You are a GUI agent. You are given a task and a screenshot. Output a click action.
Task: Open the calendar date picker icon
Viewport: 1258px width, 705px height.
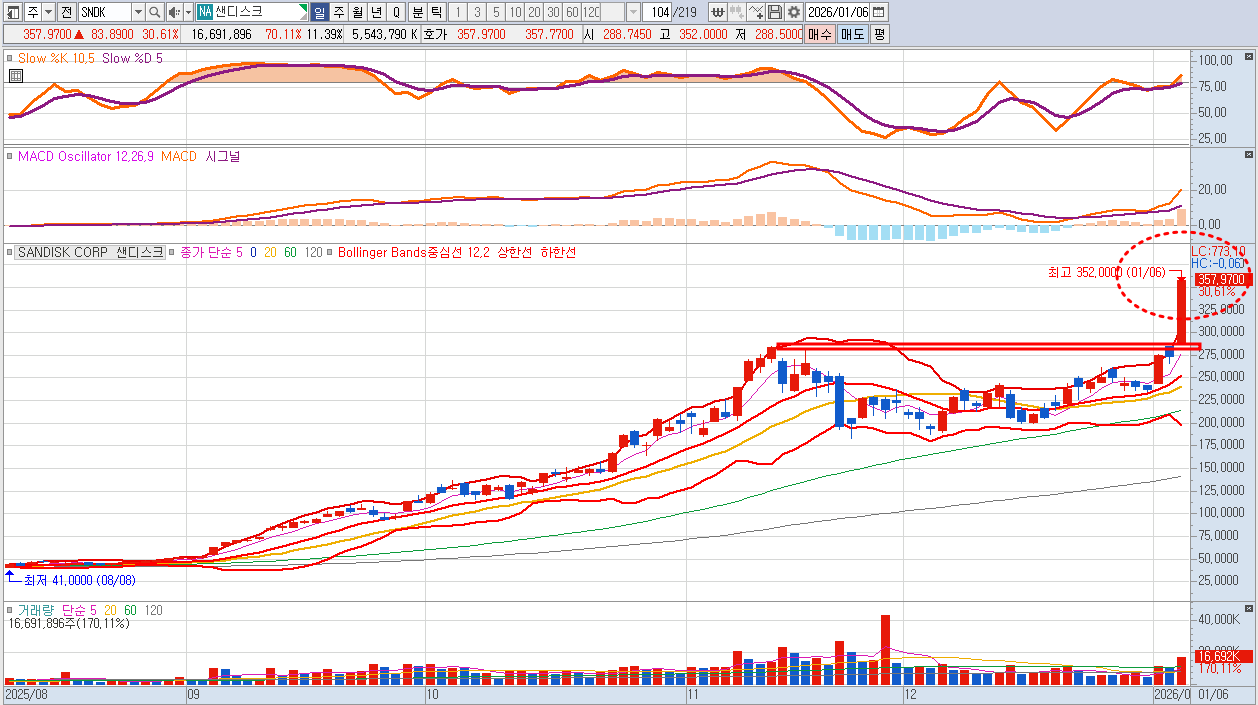click(878, 12)
